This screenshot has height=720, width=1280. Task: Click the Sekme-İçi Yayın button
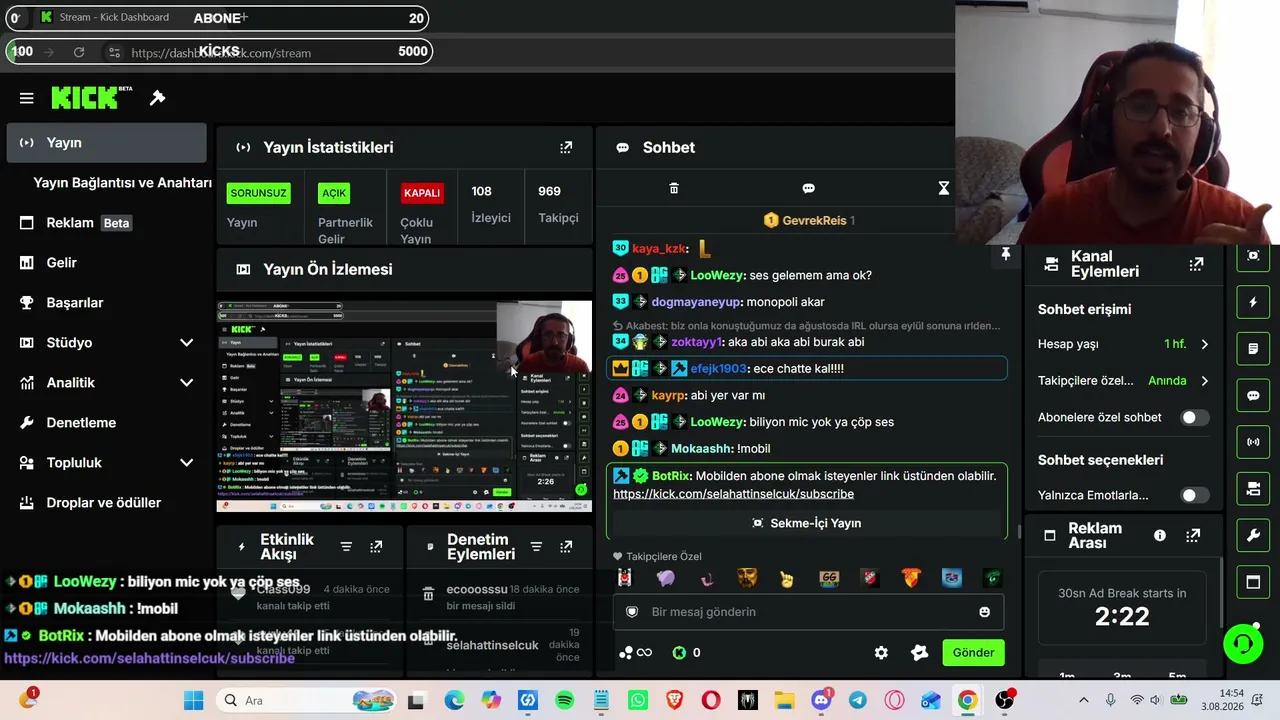(x=807, y=523)
